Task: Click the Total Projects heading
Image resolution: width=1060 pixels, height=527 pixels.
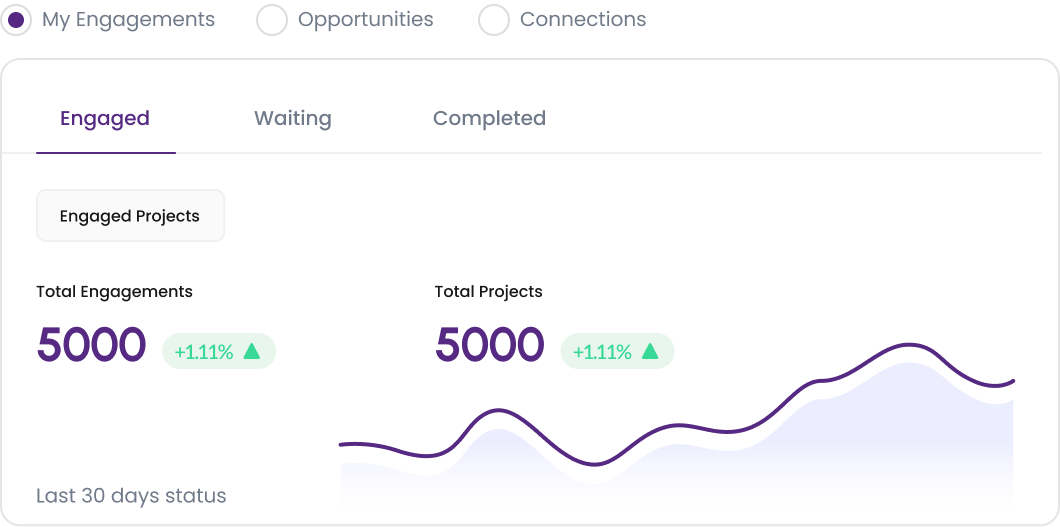Action: (488, 292)
